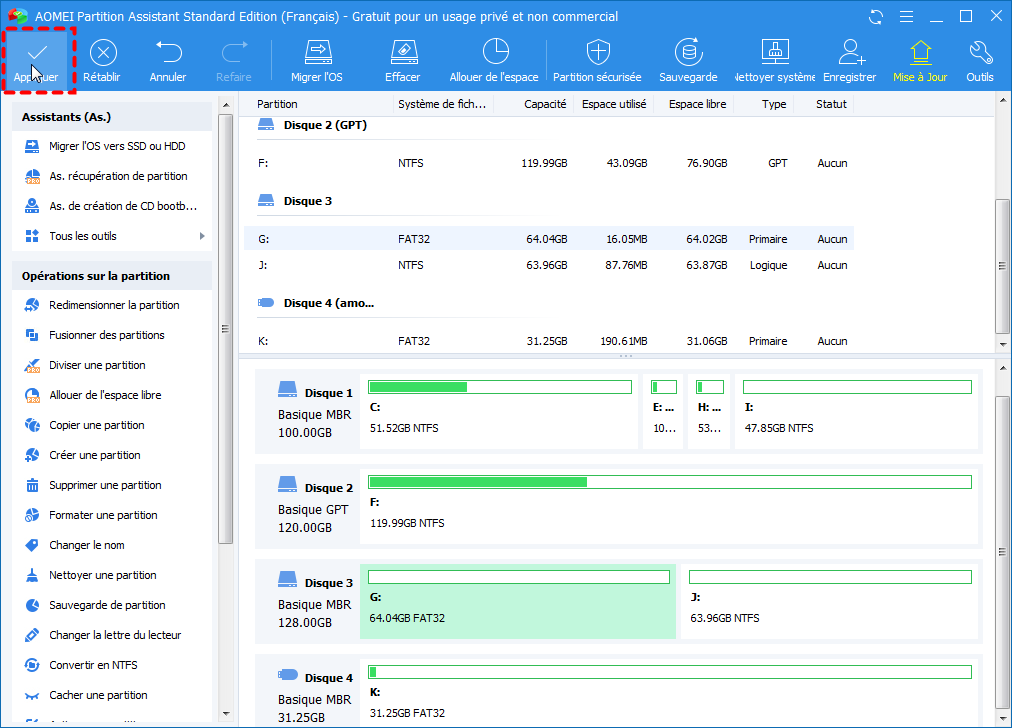Click the Mise à Jour icon
The width and height of the screenshot is (1012, 728).
(919, 58)
